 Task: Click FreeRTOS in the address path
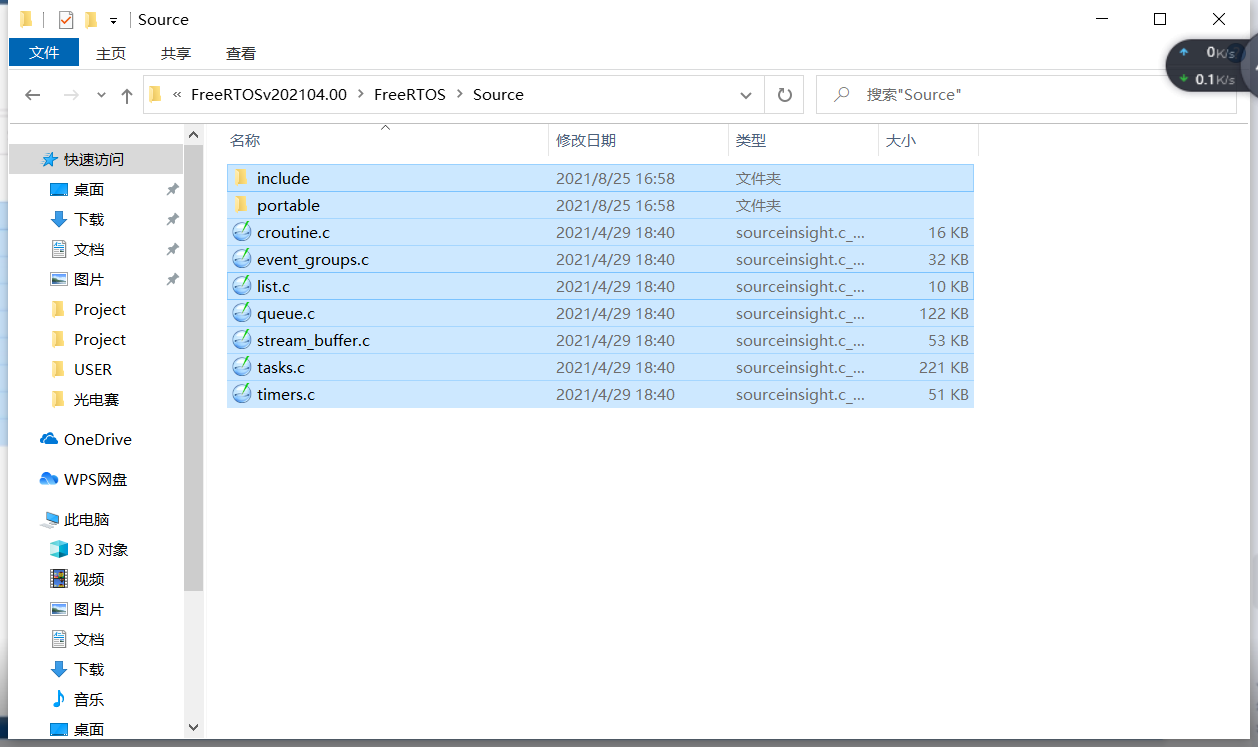[x=410, y=95]
